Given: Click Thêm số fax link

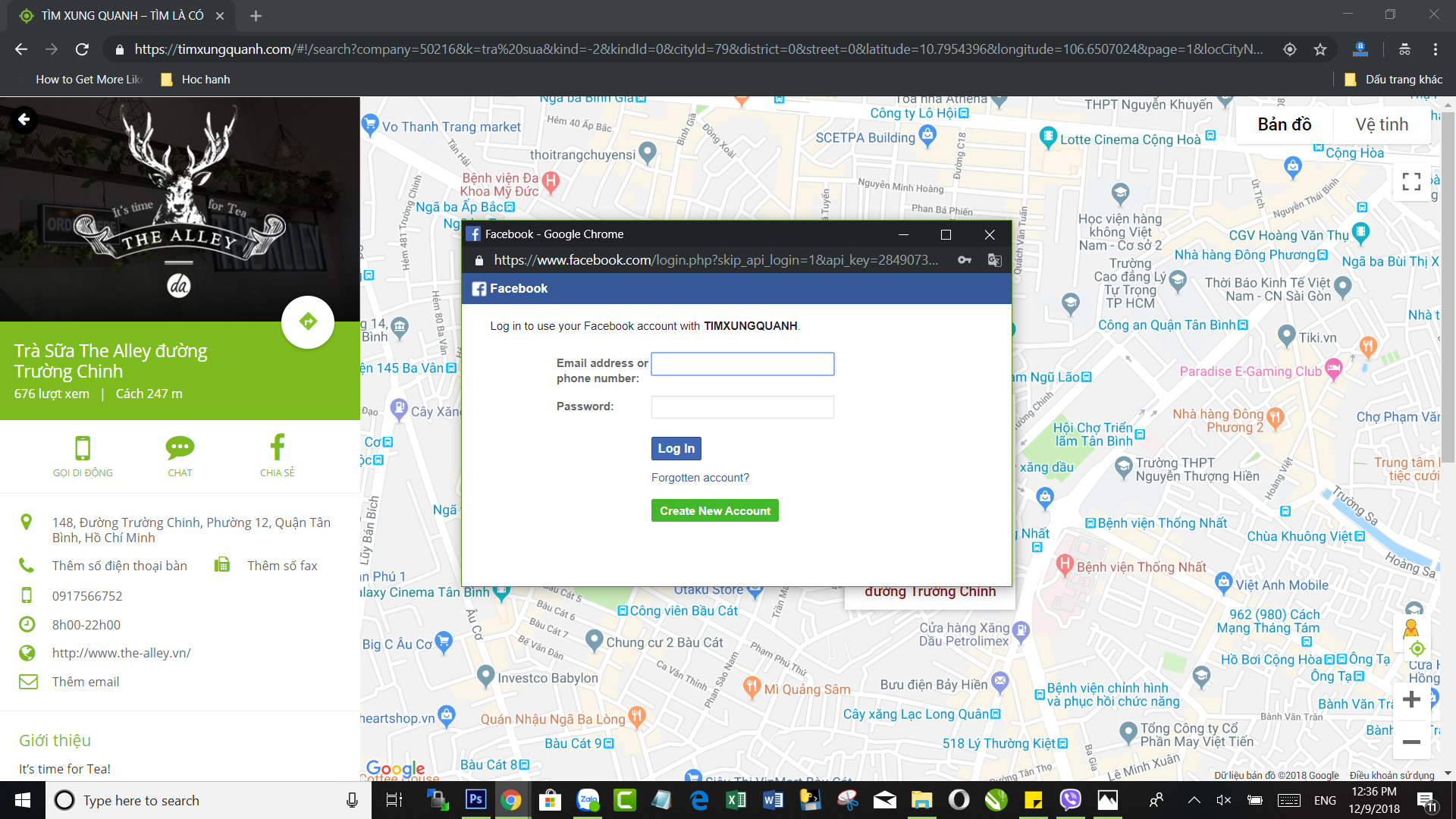Looking at the screenshot, I should (282, 566).
